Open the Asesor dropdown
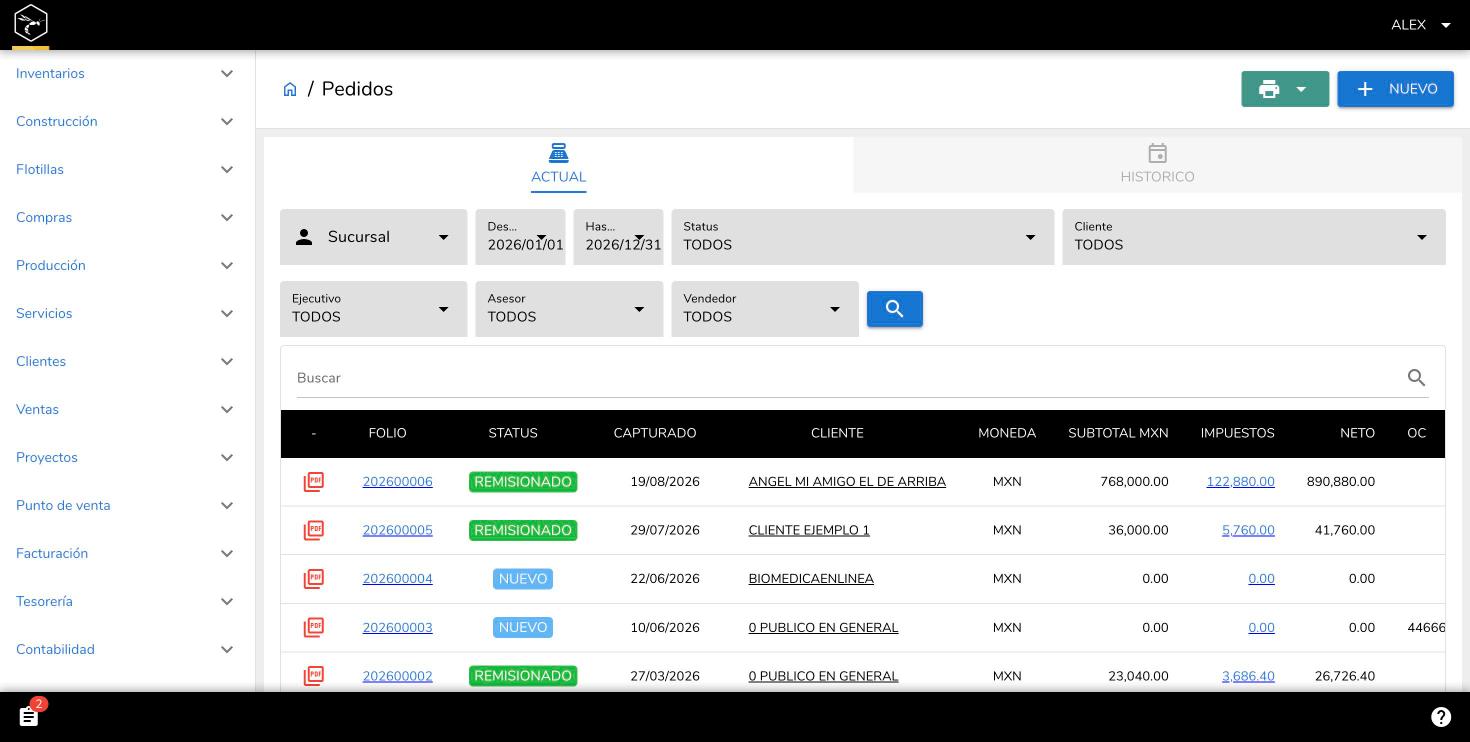1470x742 pixels. point(569,309)
